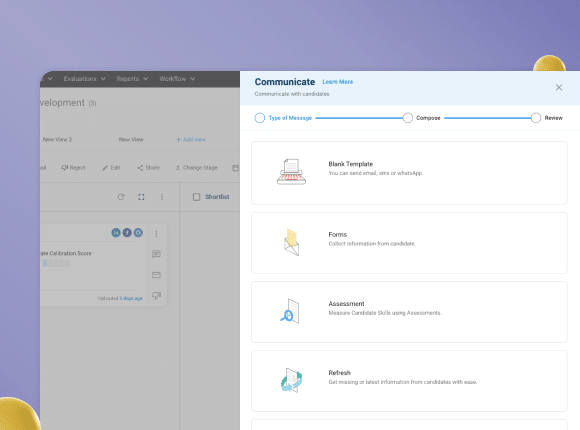Click the magnifier document icon for Assessment
Viewport: 580px width, 430px height.
pyautogui.click(x=290, y=311)
